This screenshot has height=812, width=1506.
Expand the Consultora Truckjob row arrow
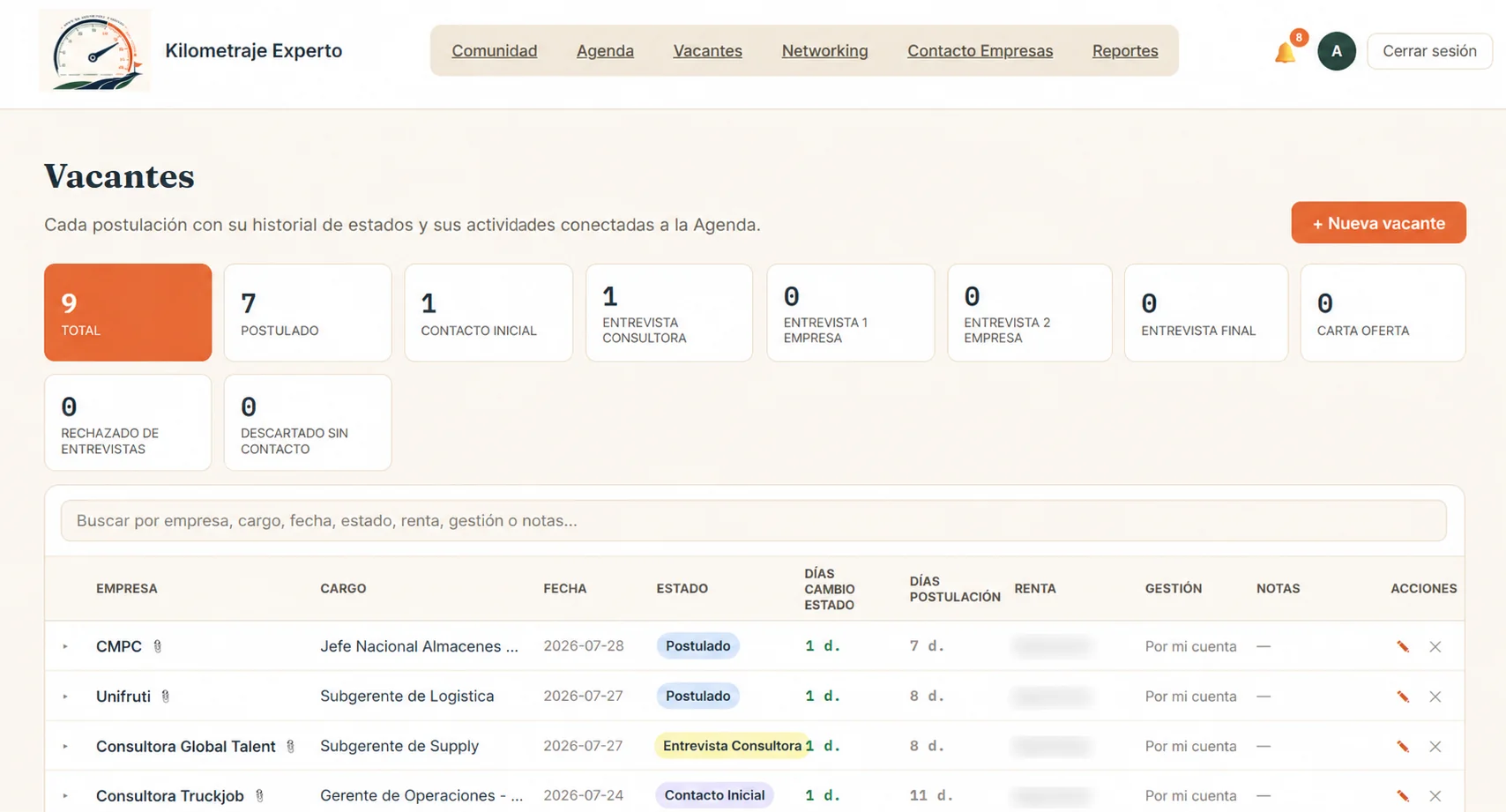point(65,795)
